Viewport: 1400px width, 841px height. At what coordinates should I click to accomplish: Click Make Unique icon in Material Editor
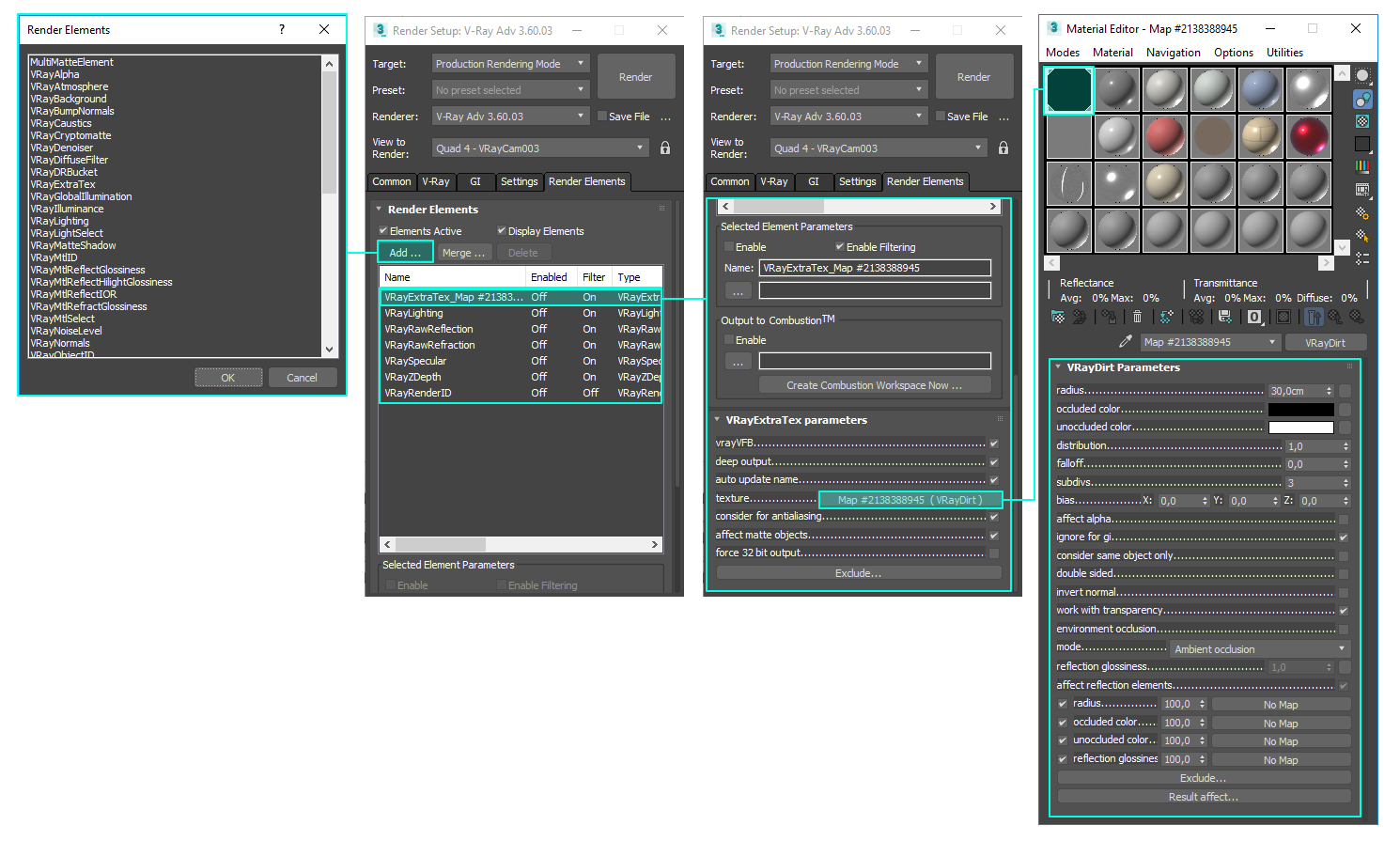click(1196, 317)
